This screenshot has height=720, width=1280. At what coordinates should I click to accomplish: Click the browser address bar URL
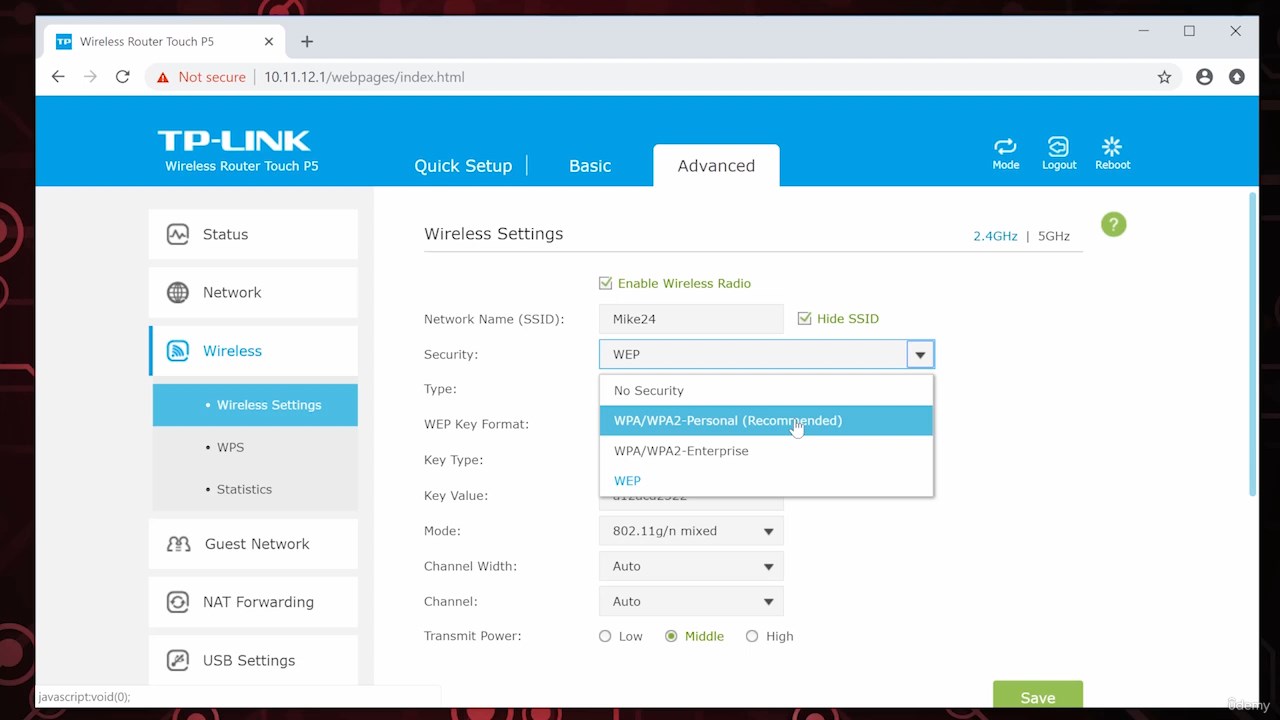tap(364, 77)
